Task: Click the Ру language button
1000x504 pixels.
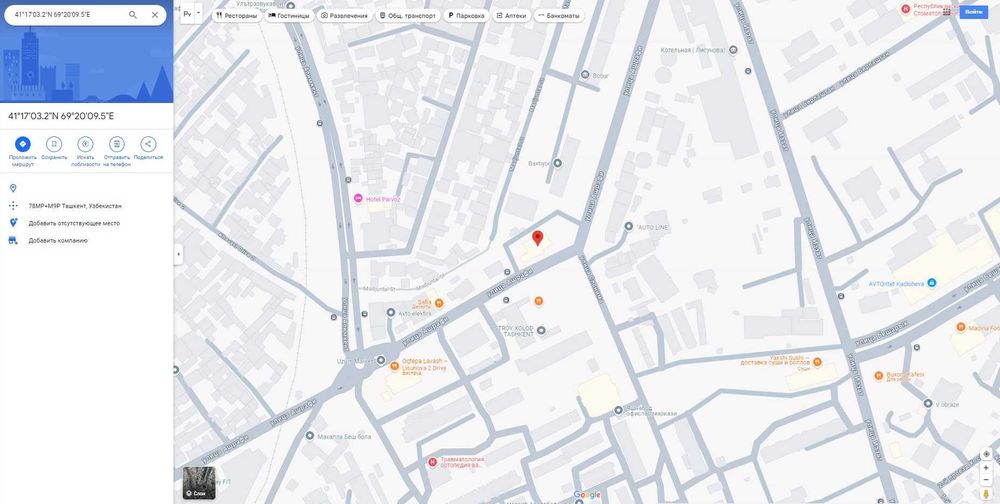Action: pyautogui.click(x=188, y=13)
